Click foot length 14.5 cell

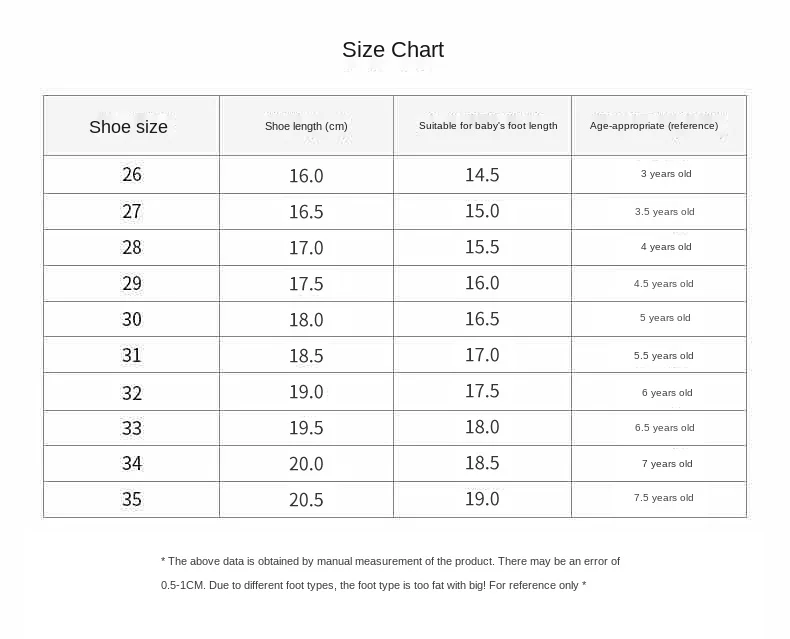coord(482,175)
